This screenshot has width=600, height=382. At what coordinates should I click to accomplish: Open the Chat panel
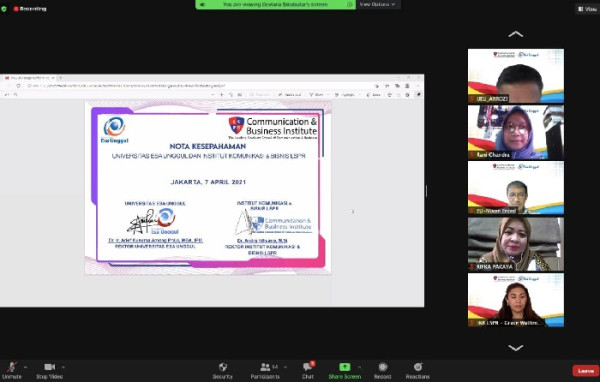click(308, 371)
